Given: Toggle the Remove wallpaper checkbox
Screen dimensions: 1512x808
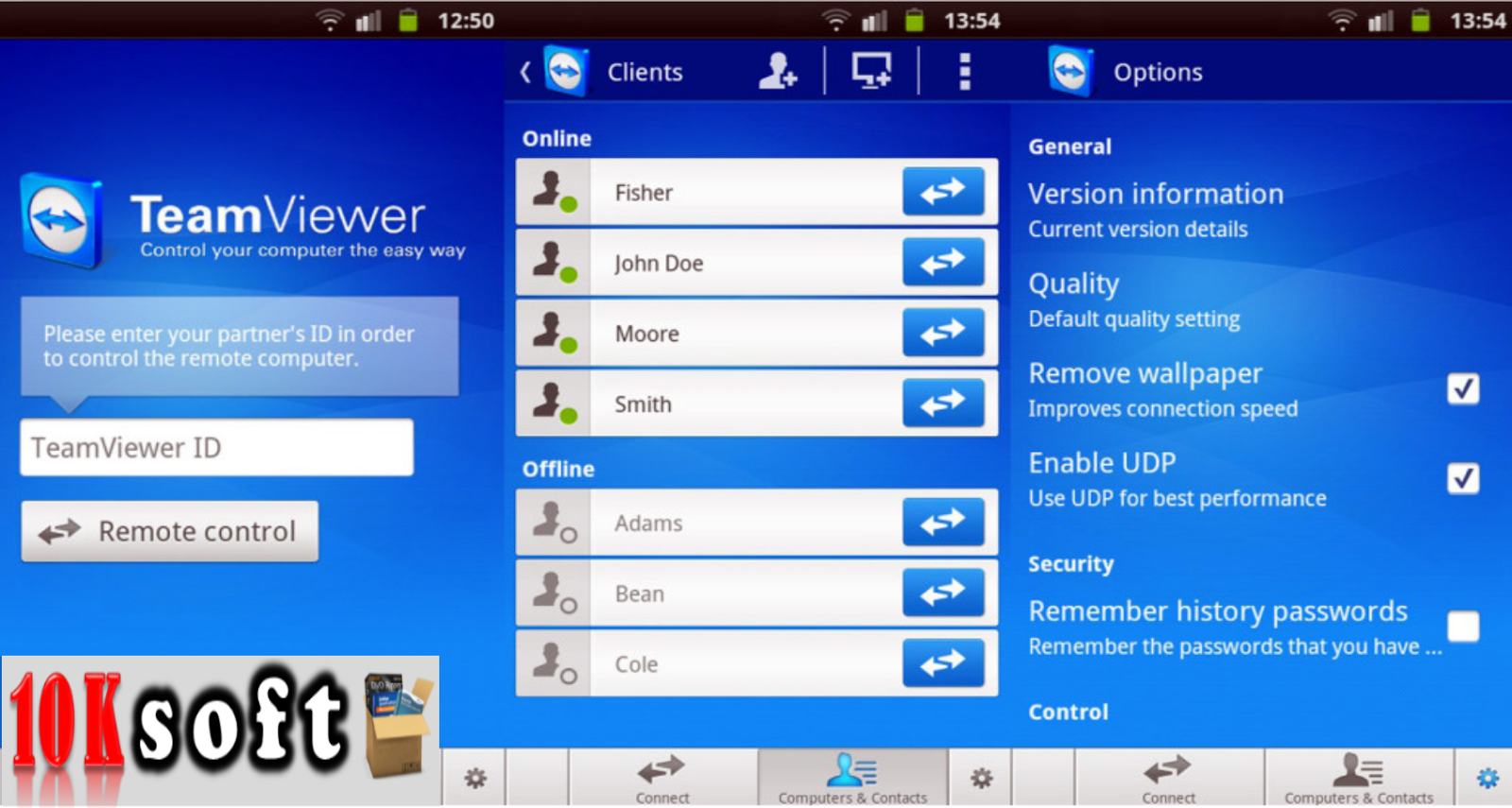Looking at the screenshot, I should (x=1463, y=387).
